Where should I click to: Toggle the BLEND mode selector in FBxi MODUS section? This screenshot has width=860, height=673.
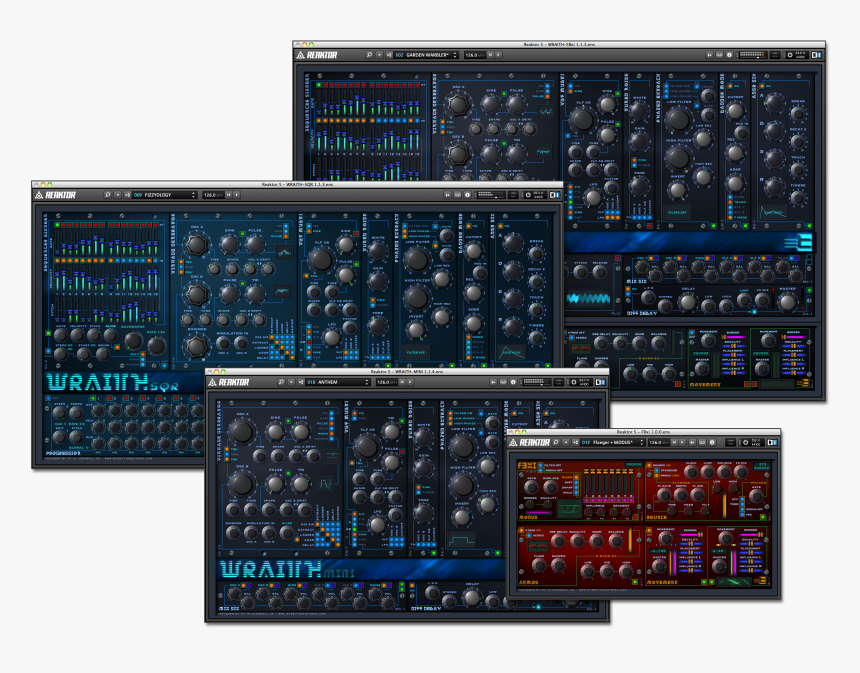[x=576, y=477]
